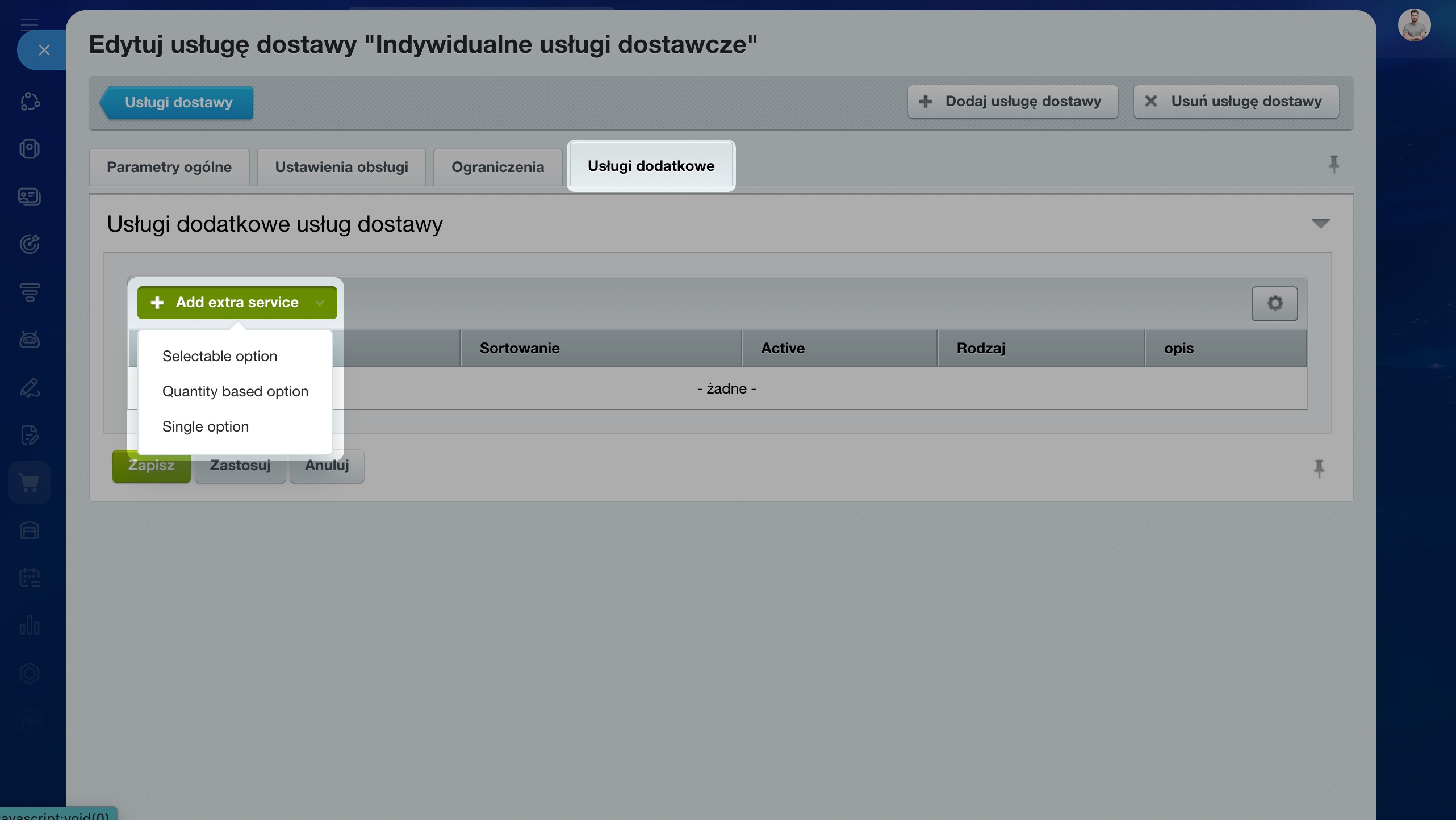Click the pin icon beside the tabs
The image size is (1456, 820).
pos(1334,165)
